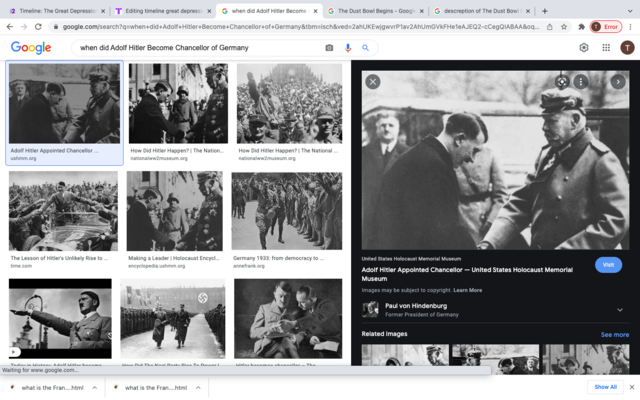Go back to the previous page
The width and height of the screenshot is (640, 400).
click(10, 27)
